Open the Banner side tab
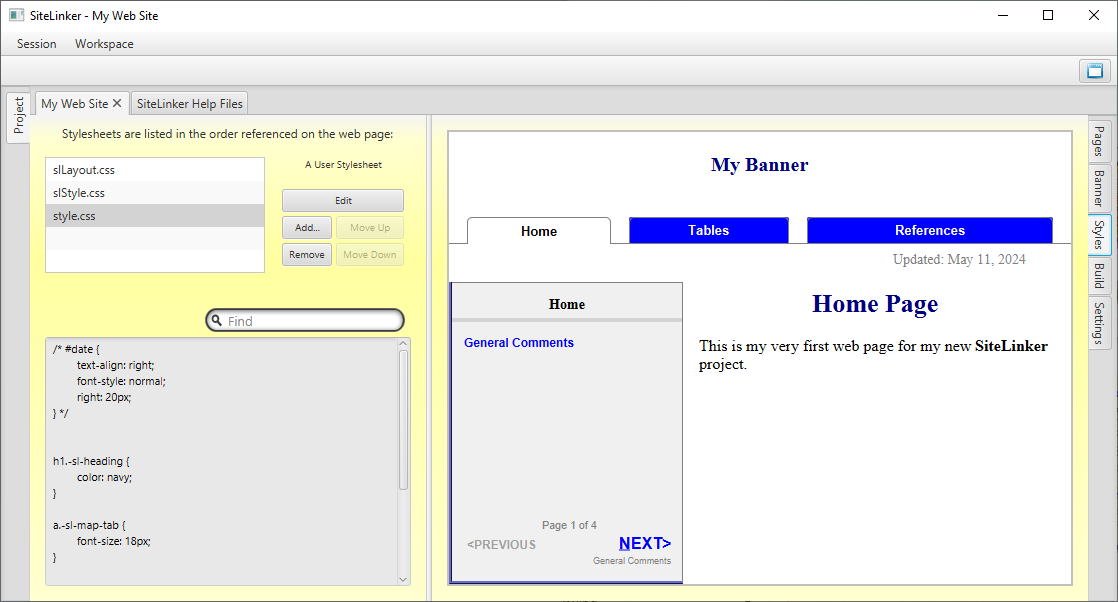Image resolution: width=1118 pixels, height=602 pixels. tap(1099, 187)
